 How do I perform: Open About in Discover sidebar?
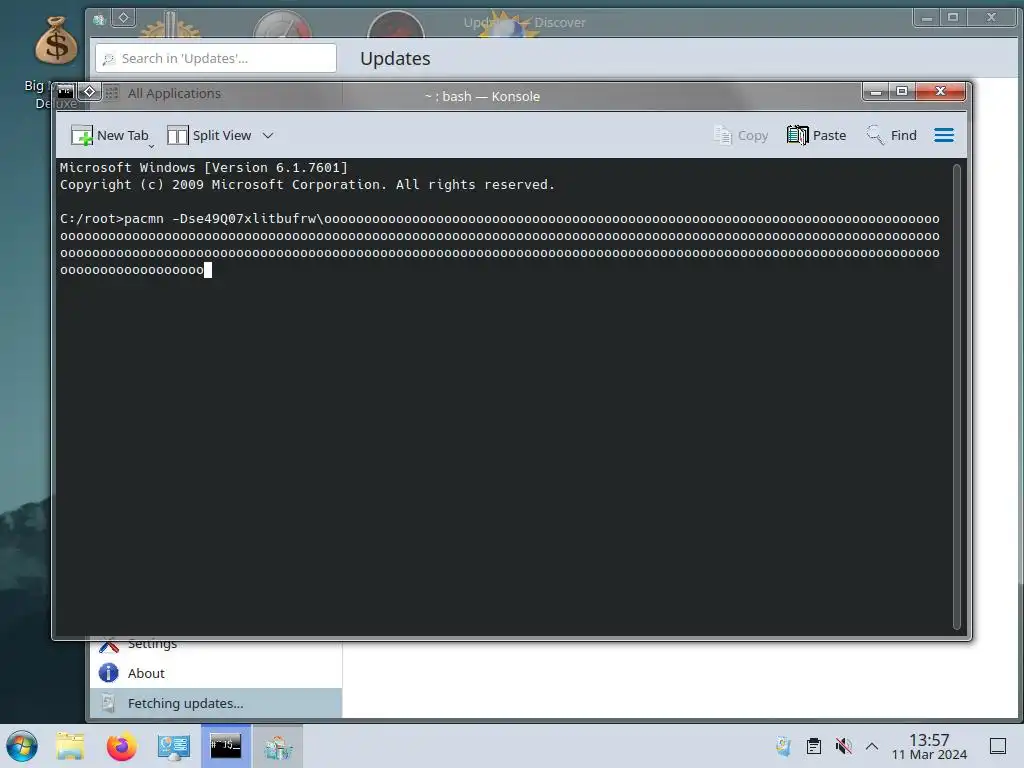216,673
